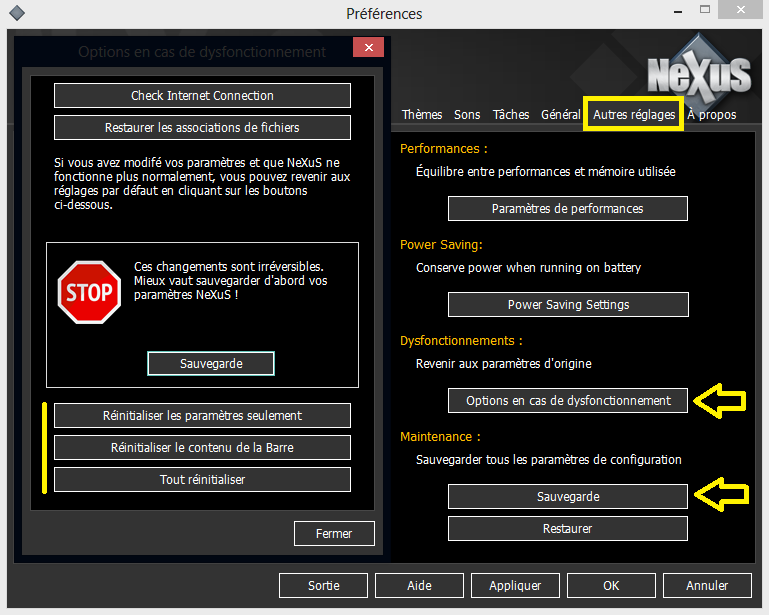Click the Appliquer button

(x=515, y=586)
